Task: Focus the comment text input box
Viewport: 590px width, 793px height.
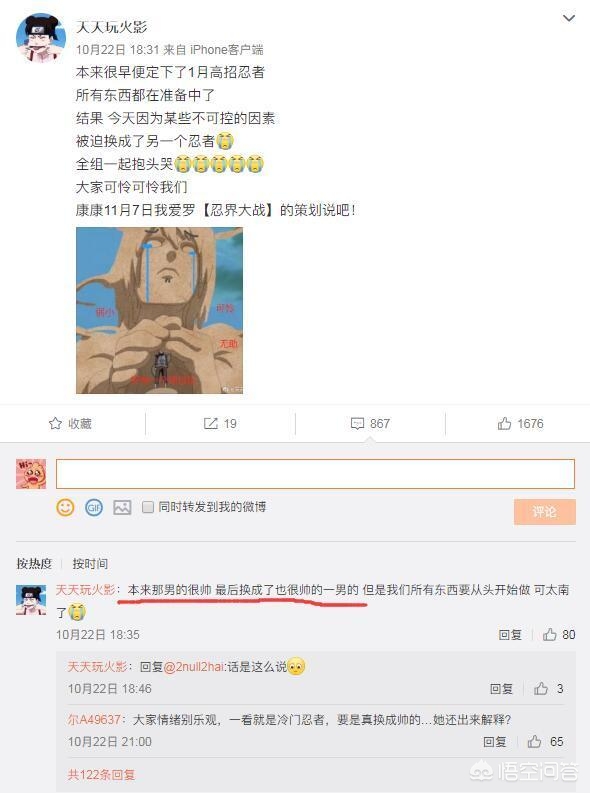Action: [x=315, y=474]
